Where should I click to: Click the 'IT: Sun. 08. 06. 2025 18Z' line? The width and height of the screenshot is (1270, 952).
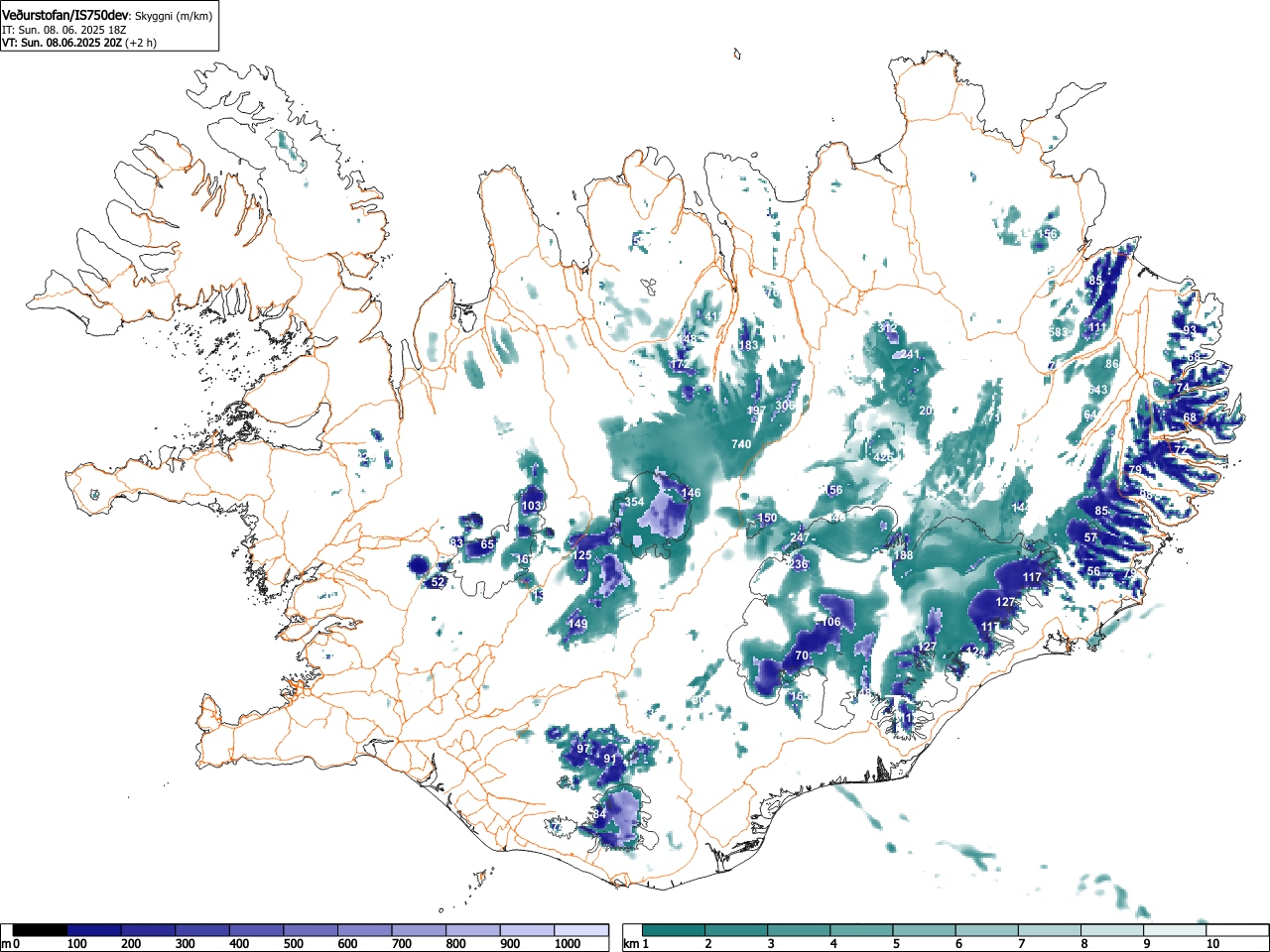[x=63, y=30]
